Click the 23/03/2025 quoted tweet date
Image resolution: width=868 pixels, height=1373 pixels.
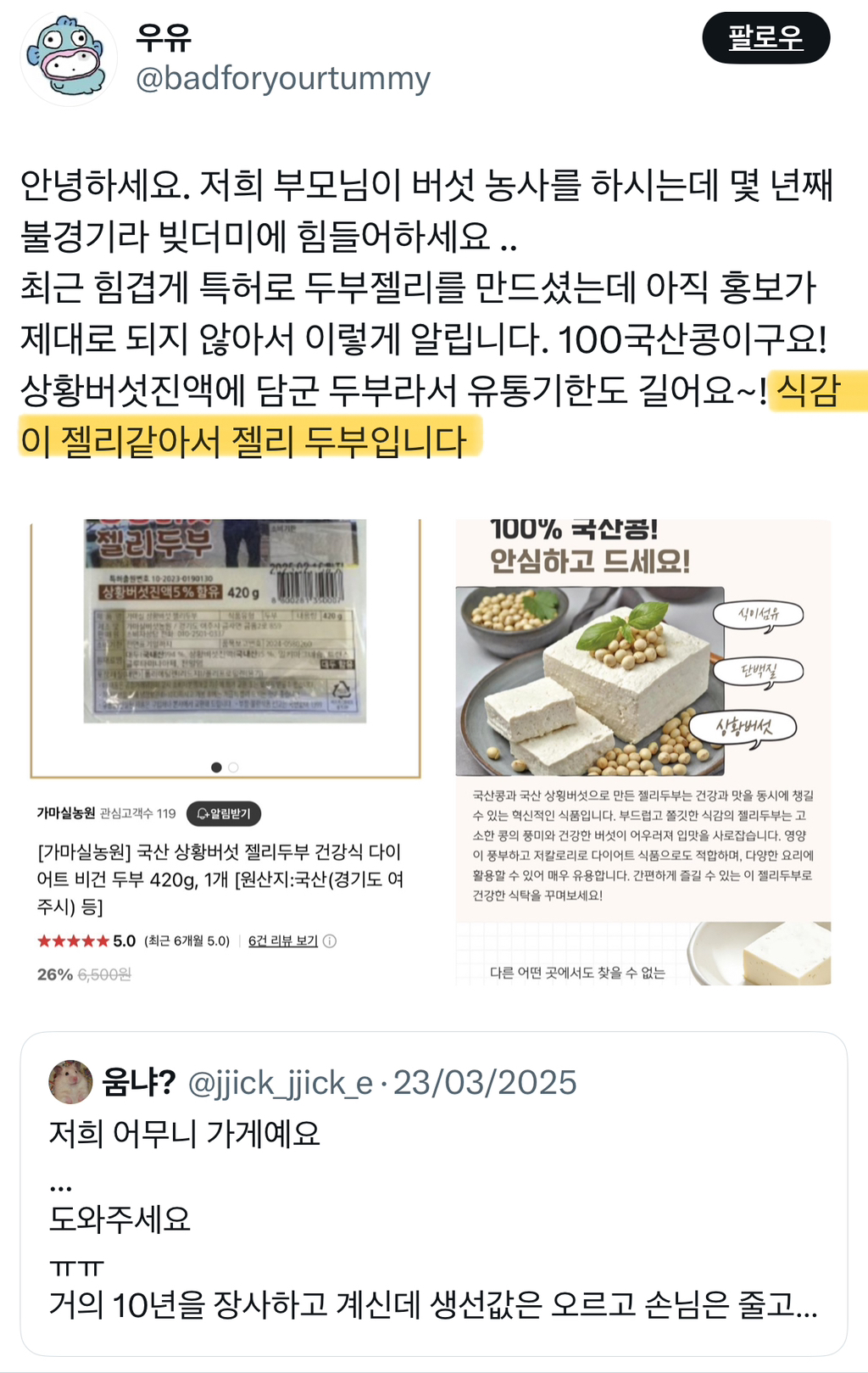pos(485,1083)
